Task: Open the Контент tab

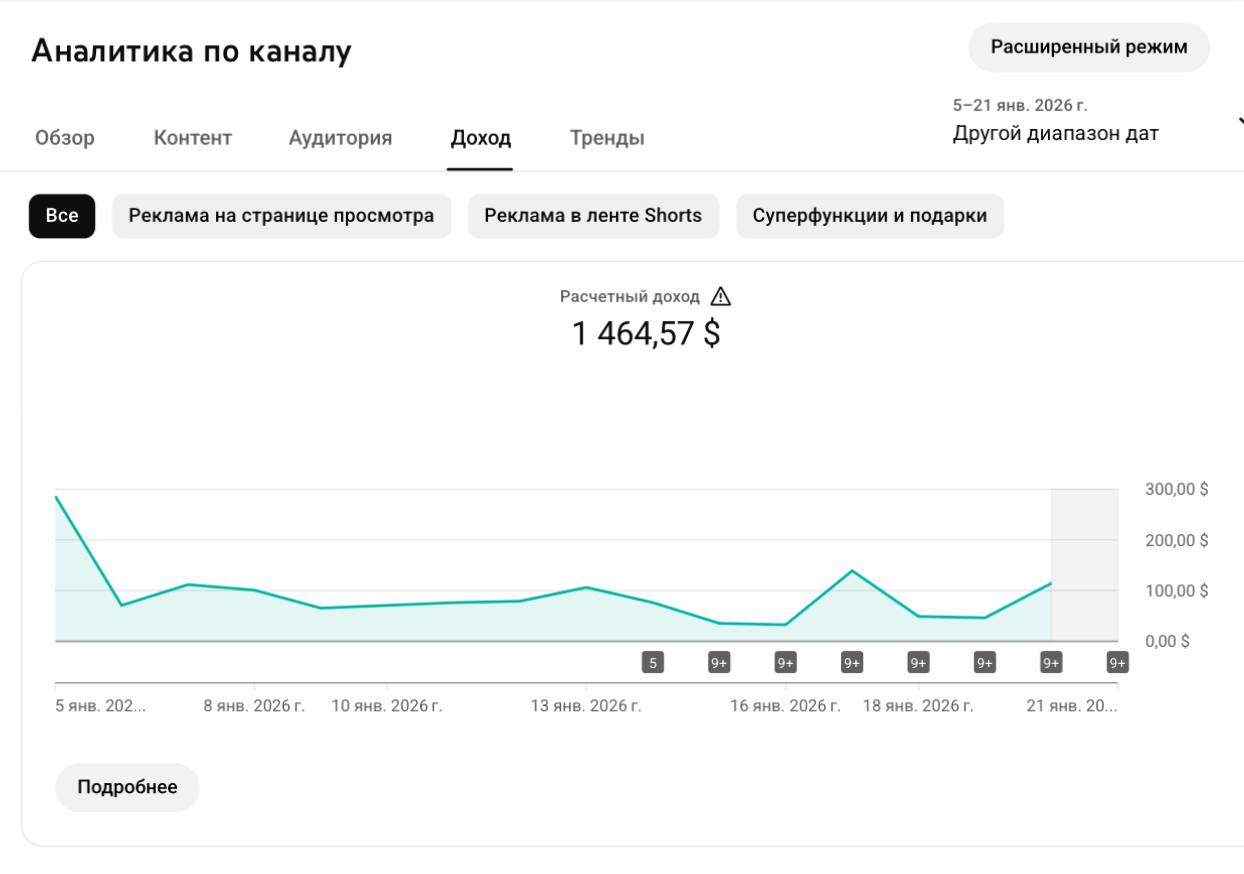Action: pos(192,138)
